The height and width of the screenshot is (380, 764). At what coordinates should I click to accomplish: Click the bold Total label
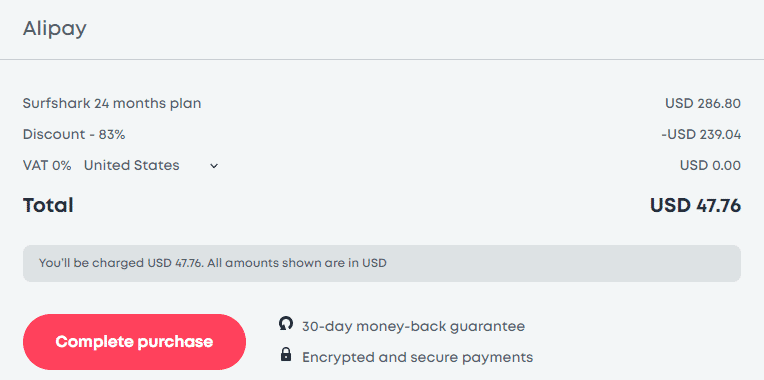(48, 205)
